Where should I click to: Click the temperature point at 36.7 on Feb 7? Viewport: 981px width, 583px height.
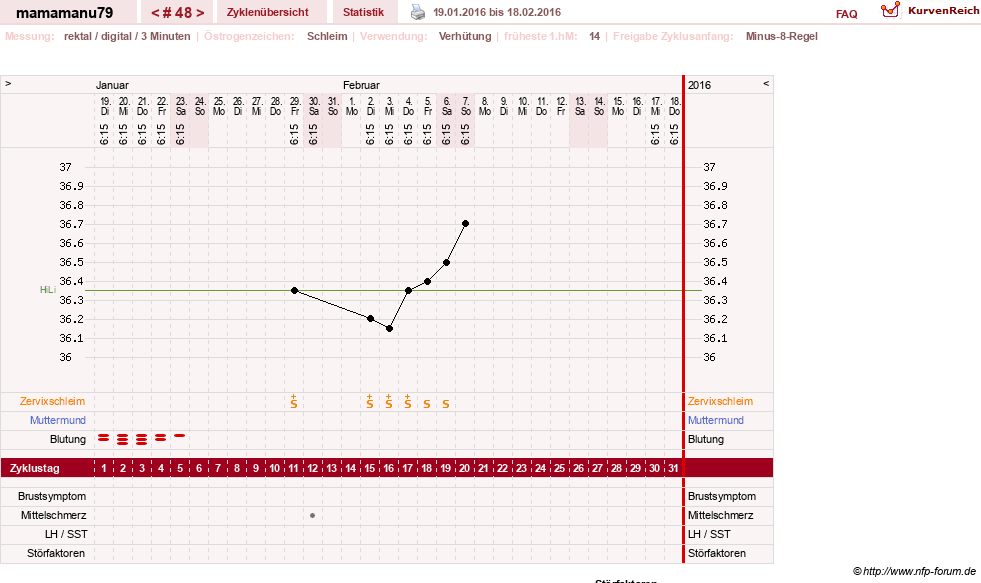coord(465,223)
